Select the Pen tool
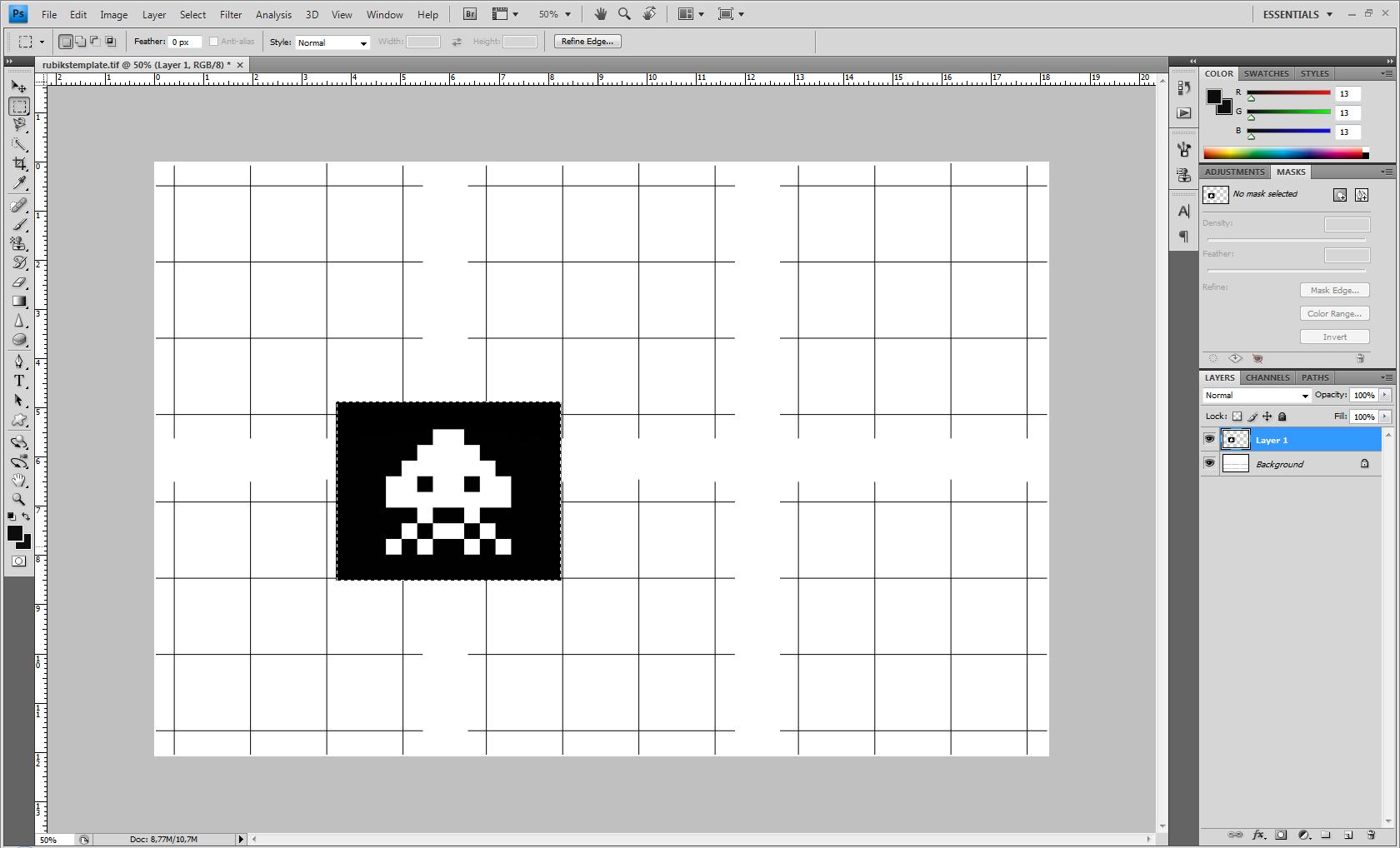 click(19, 362)
